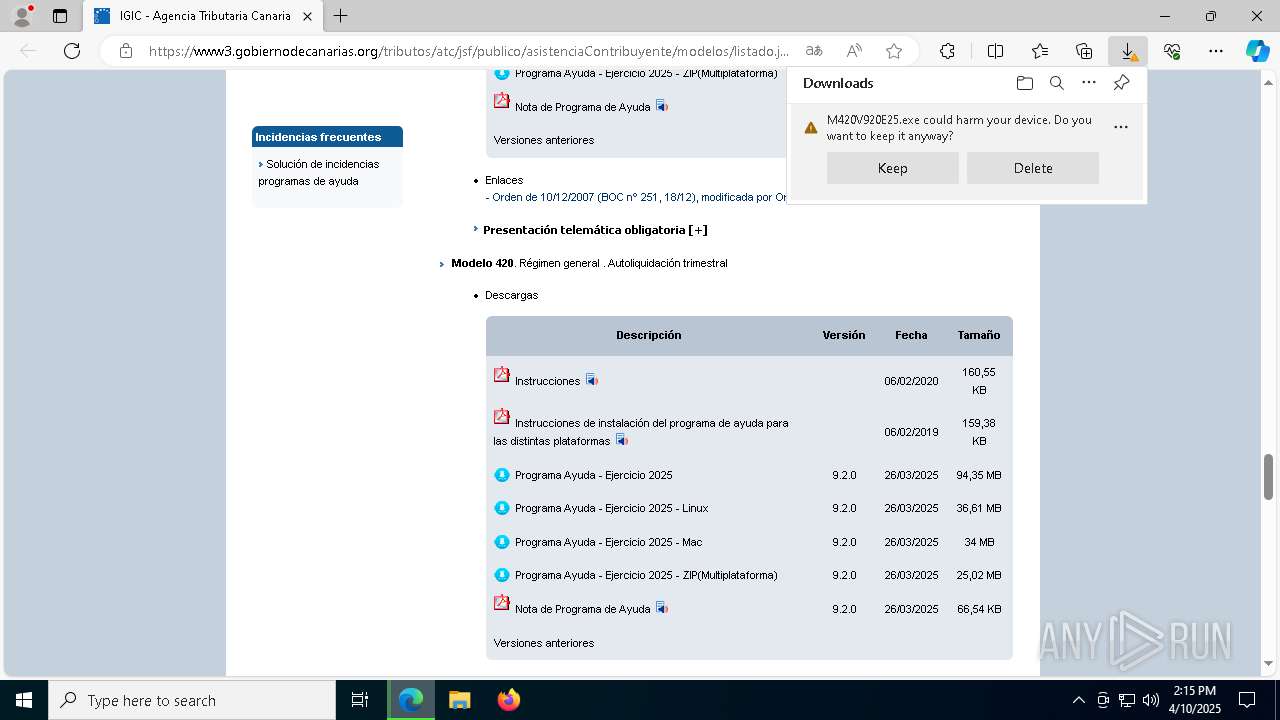1280x720 pixels.
Task: Click the 36,61 MB size cell
Action: (979, 508)
